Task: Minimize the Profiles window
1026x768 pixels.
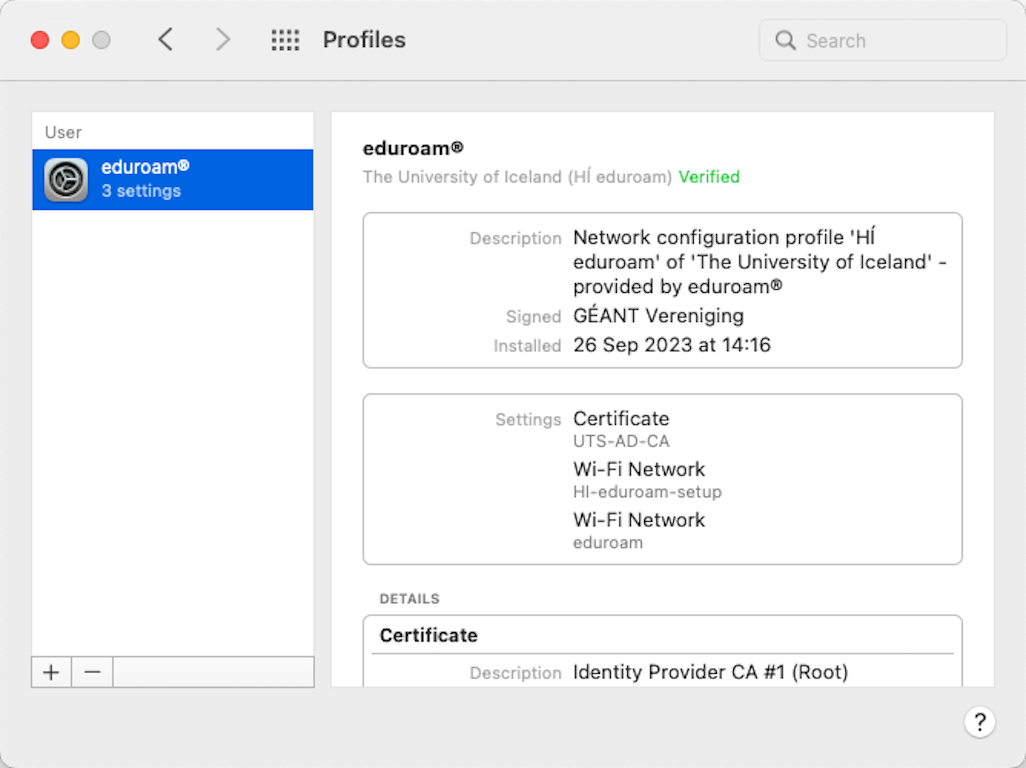Action: pyautogui.click(x=71, y=40)
